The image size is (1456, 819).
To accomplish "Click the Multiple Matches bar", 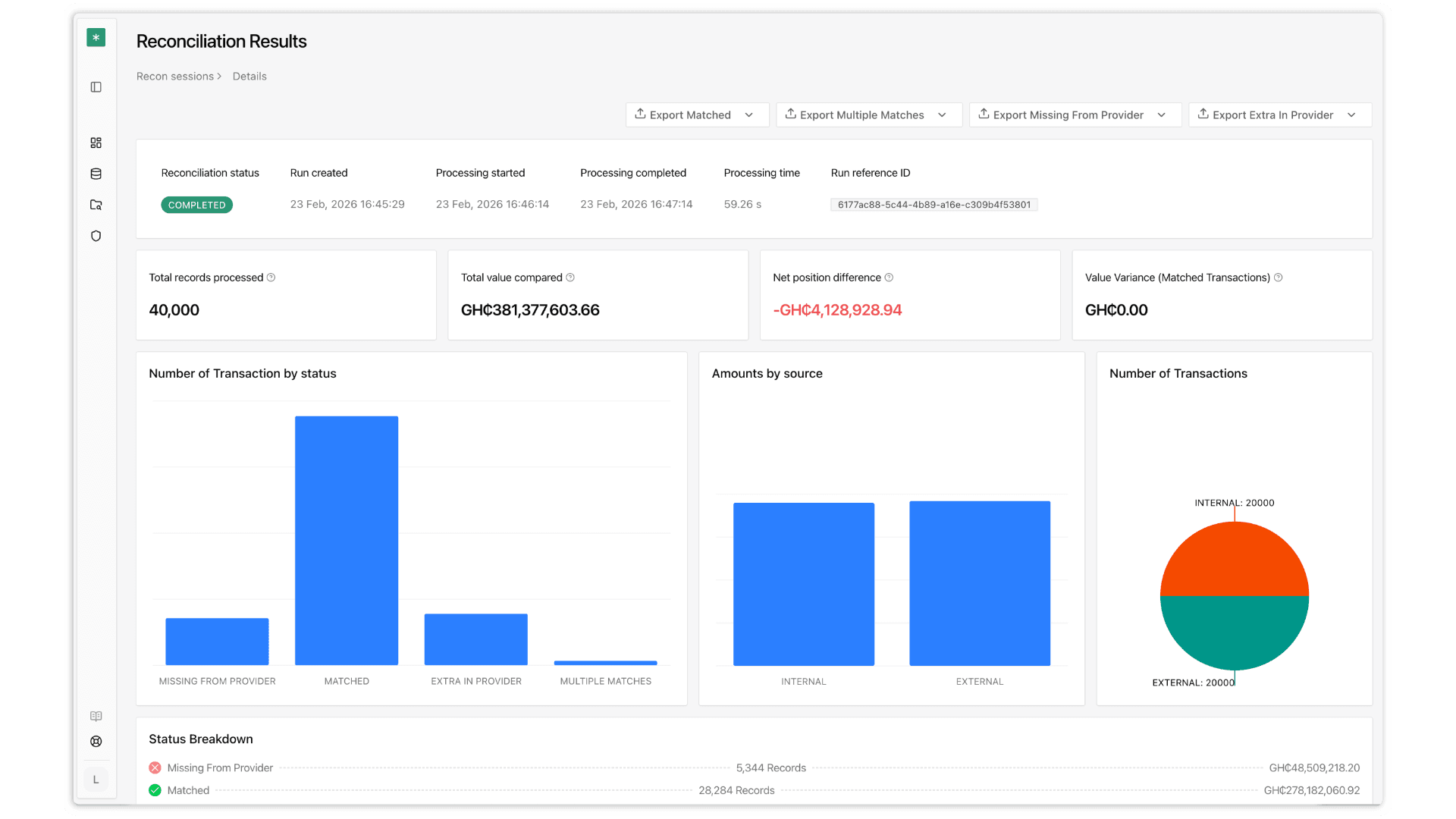I will point(606,663).
